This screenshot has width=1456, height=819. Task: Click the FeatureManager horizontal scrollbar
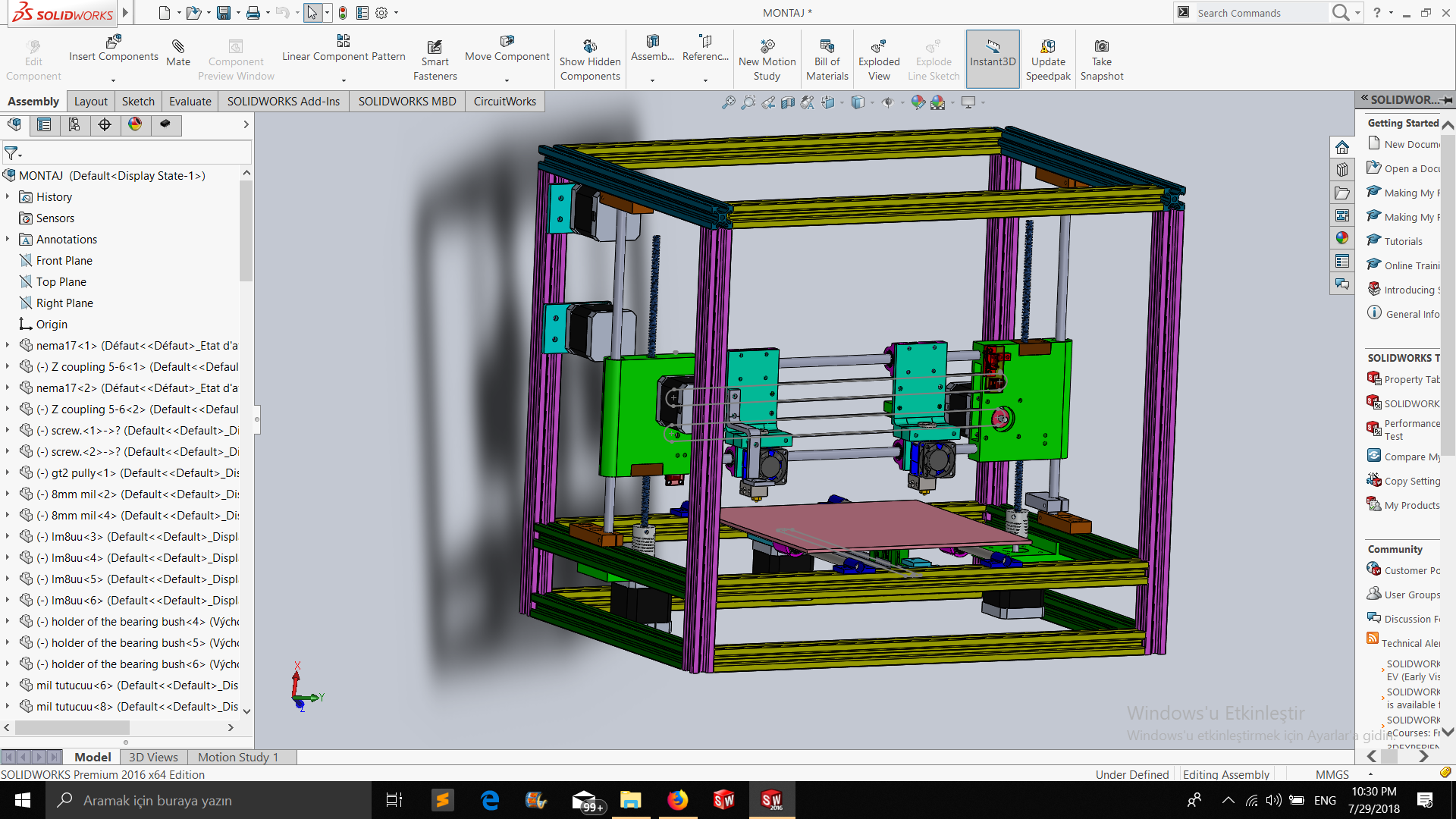tap(72, 727)
